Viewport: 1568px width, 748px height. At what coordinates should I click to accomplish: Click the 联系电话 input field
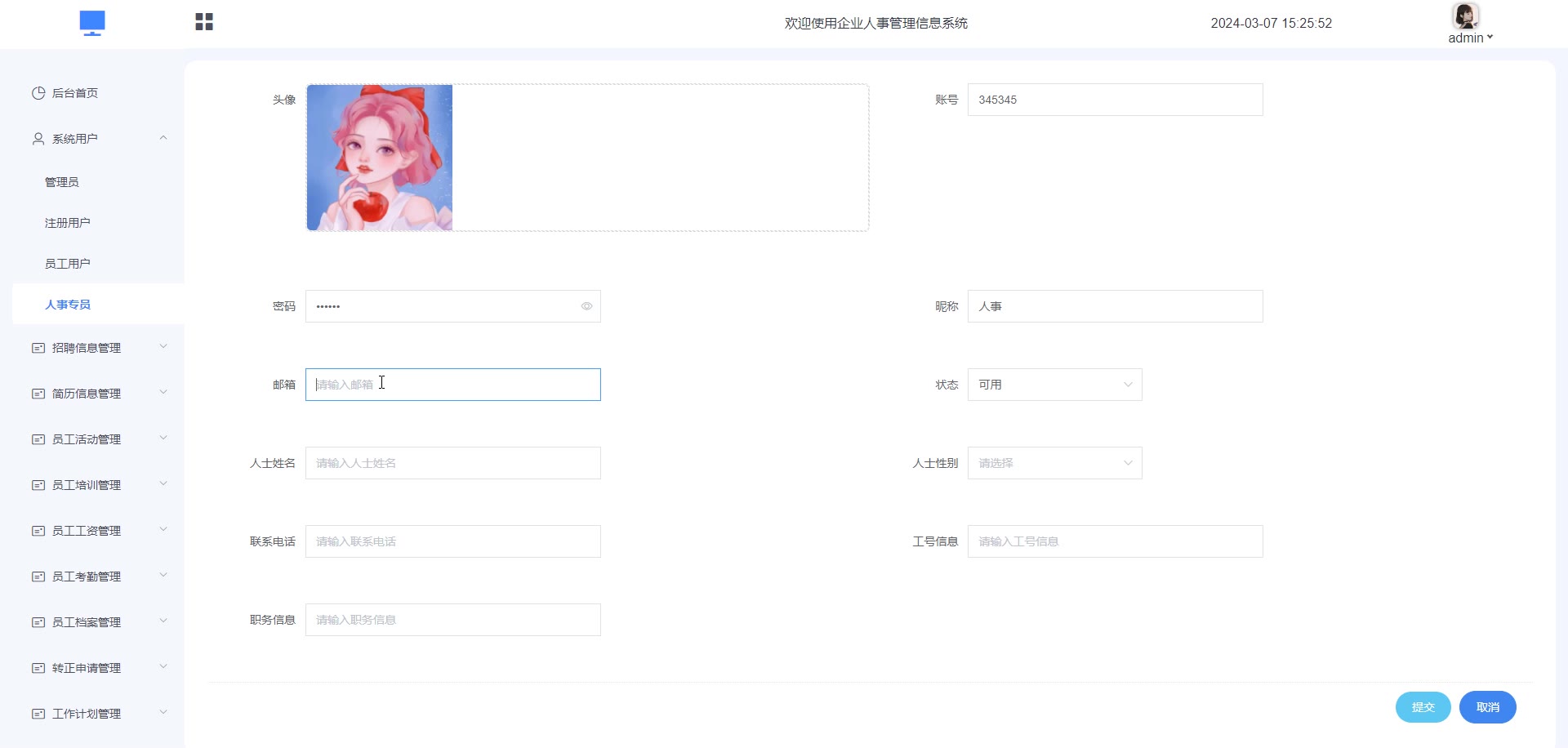[453, 541]
